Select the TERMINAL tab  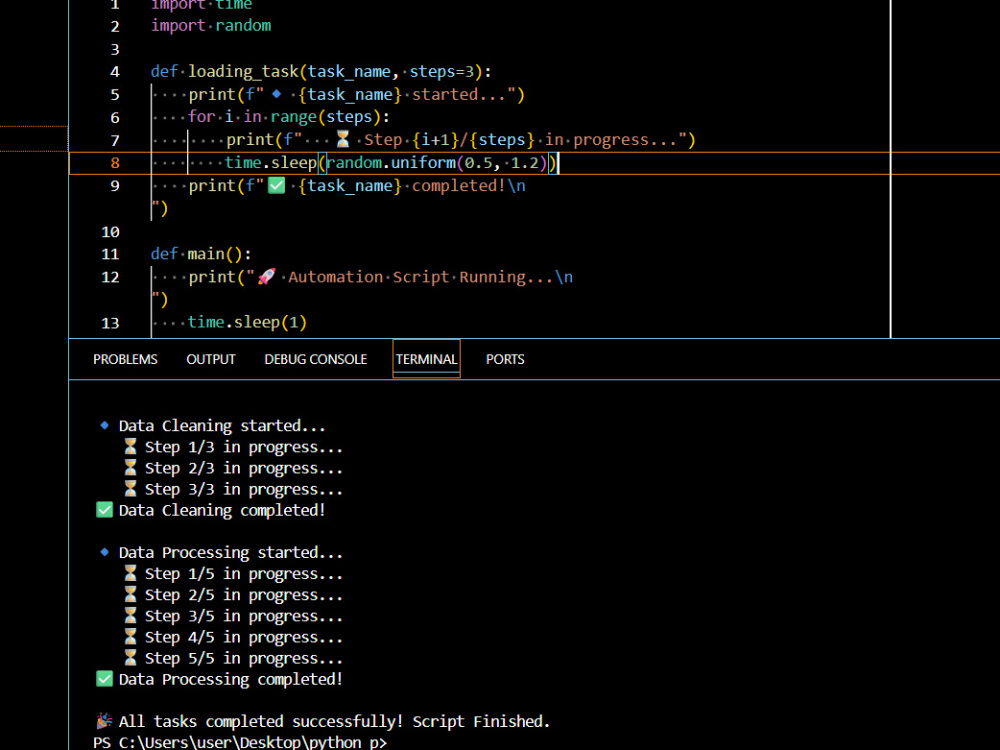pos(426,359)
